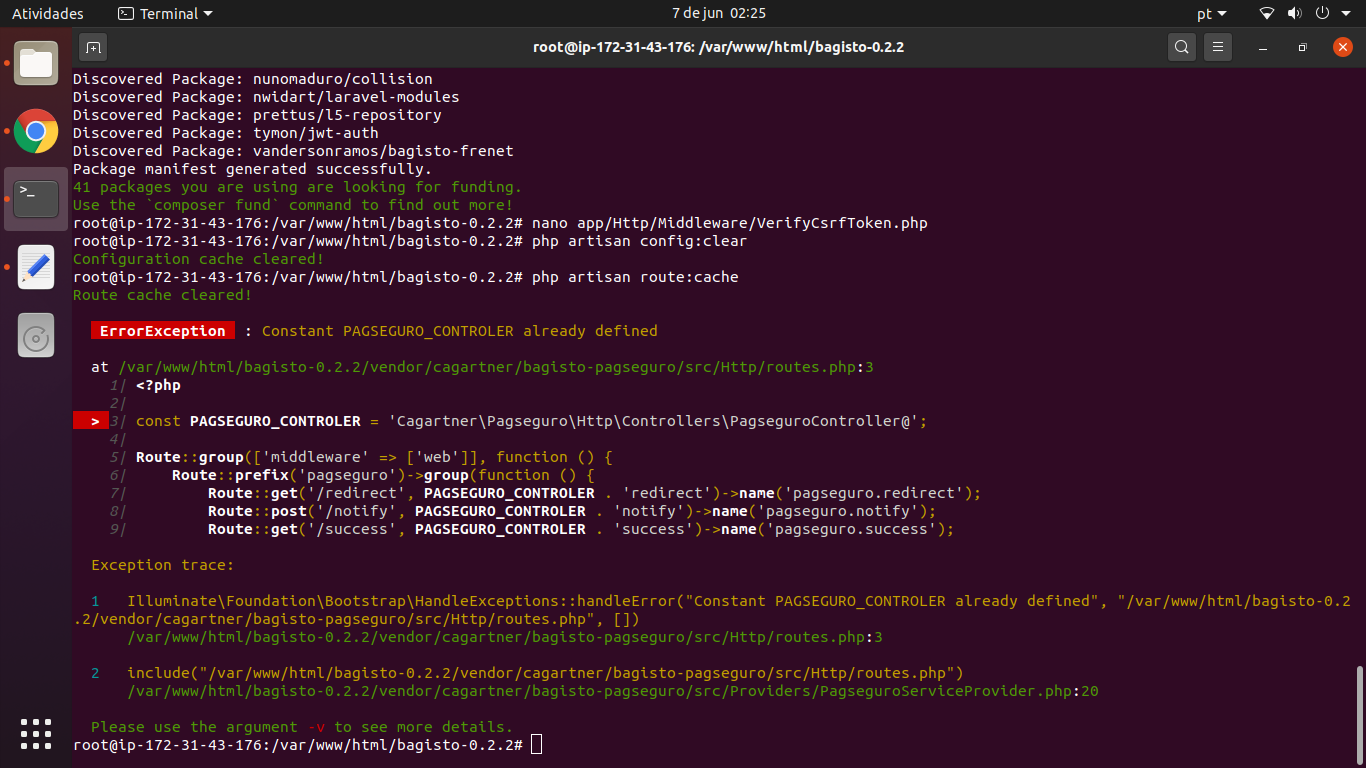The image size is (1366, 768).
Task: Open the clock and calendar panel
Action: (x=719, y=14)
